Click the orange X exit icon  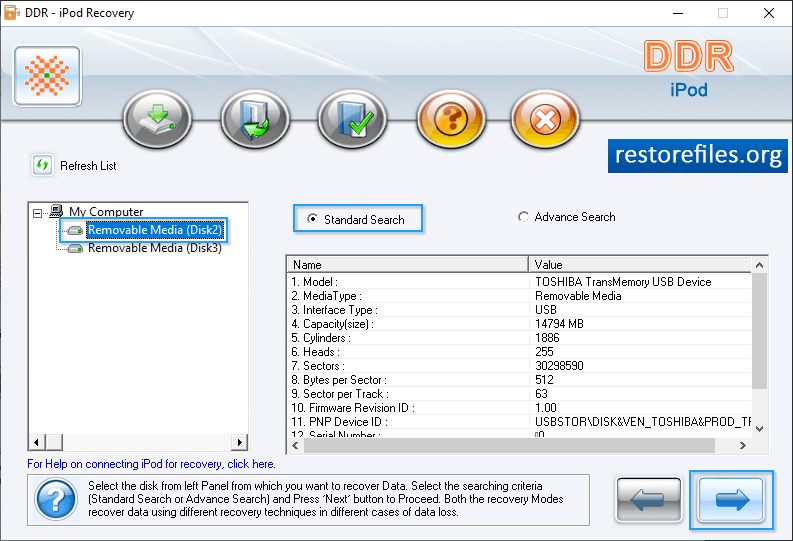[545, 119]
